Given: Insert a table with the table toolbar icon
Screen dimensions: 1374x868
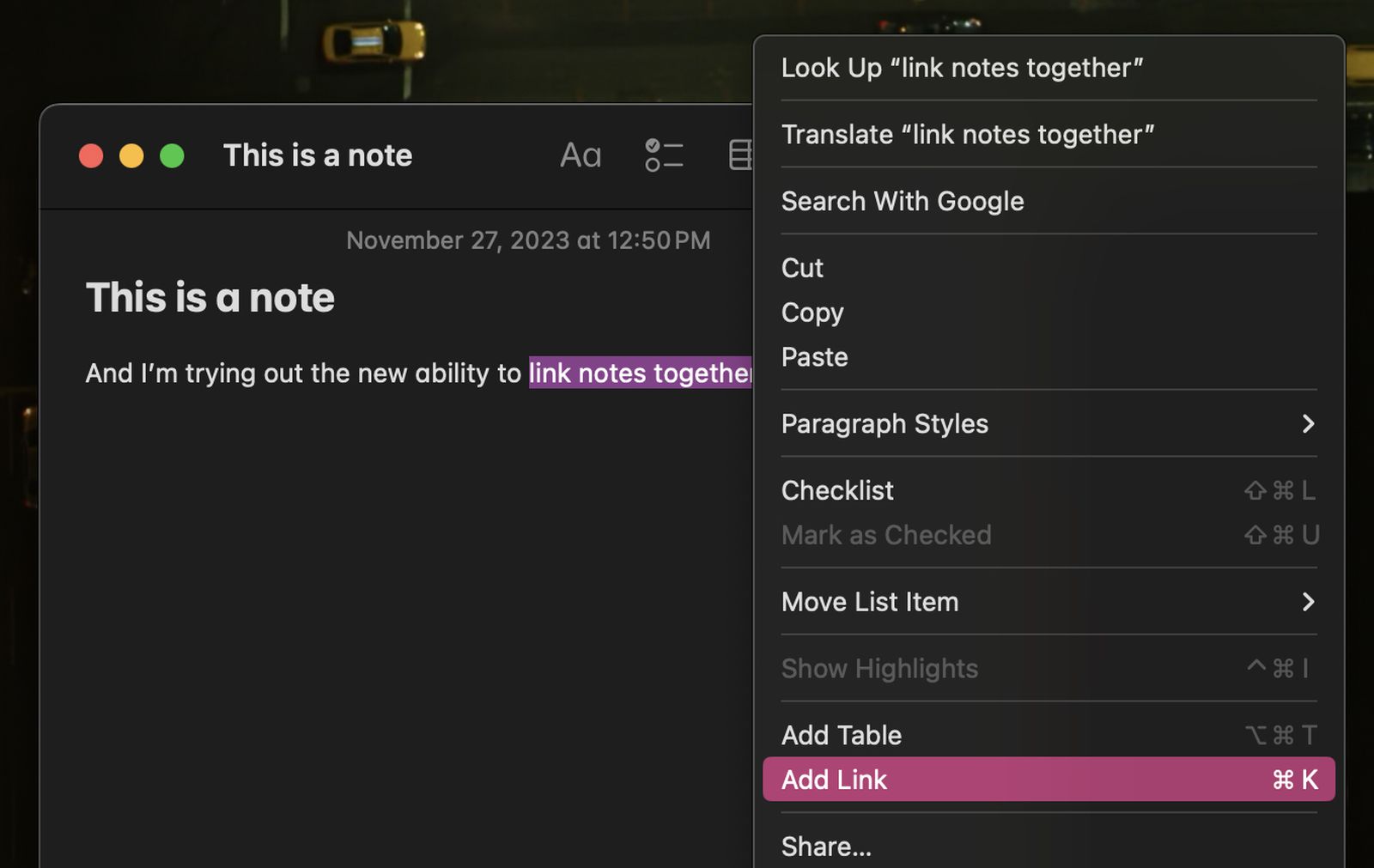Looking at the screenshot, I should click(x=739, y=155).
